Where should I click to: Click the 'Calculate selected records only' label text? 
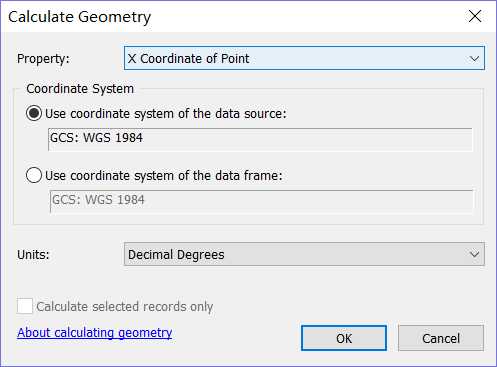point(125,307)
